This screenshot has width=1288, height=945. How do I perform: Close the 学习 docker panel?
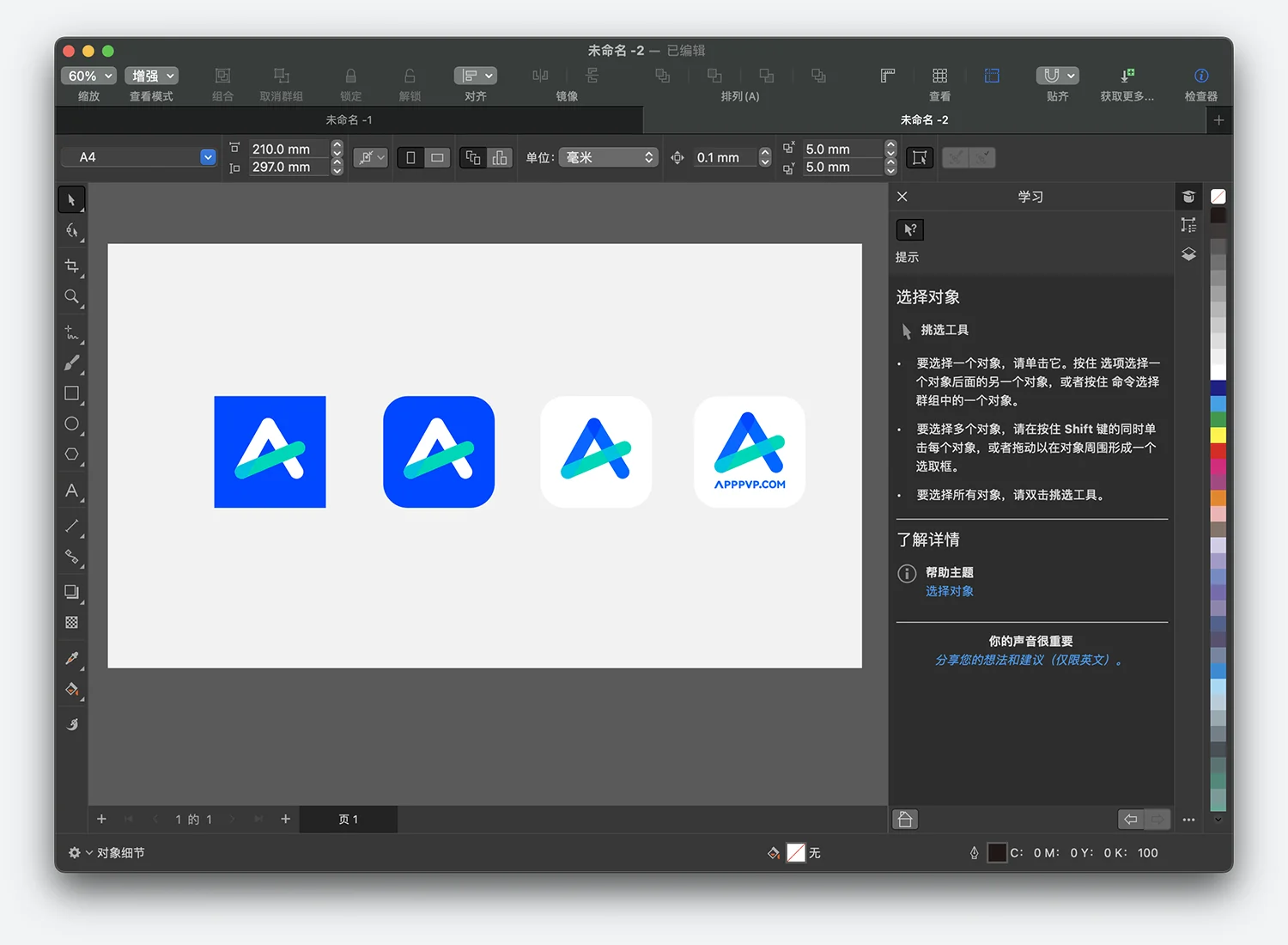pos(902,197)
